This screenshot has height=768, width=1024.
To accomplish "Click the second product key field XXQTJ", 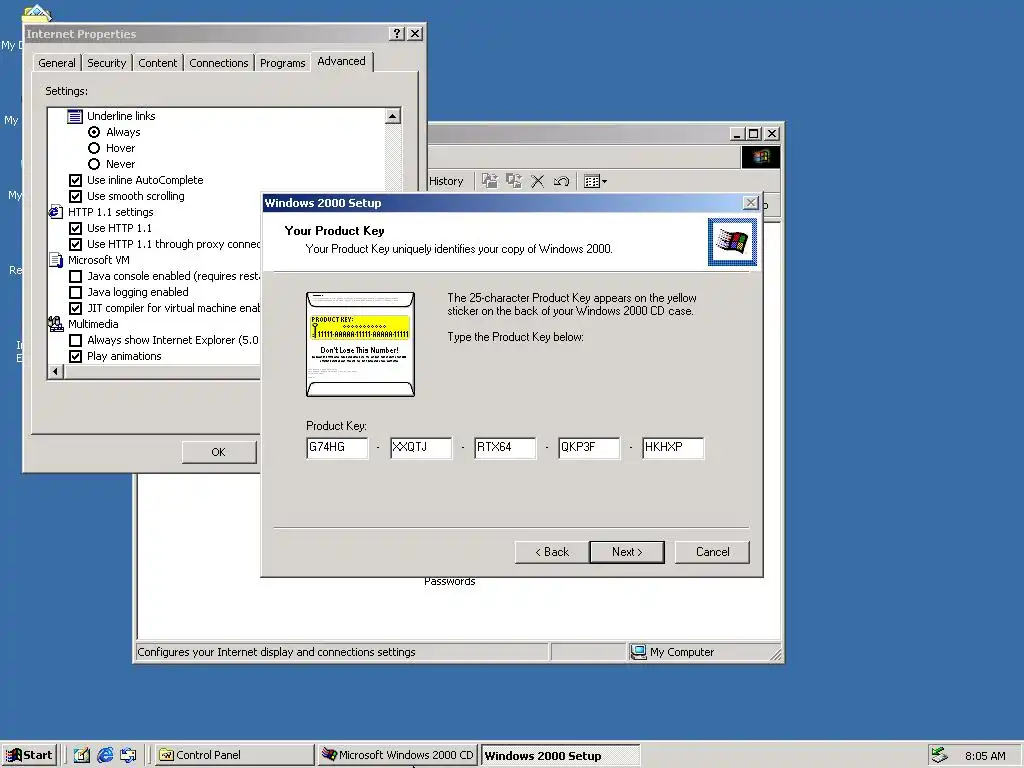I will (x=421, y=448).
